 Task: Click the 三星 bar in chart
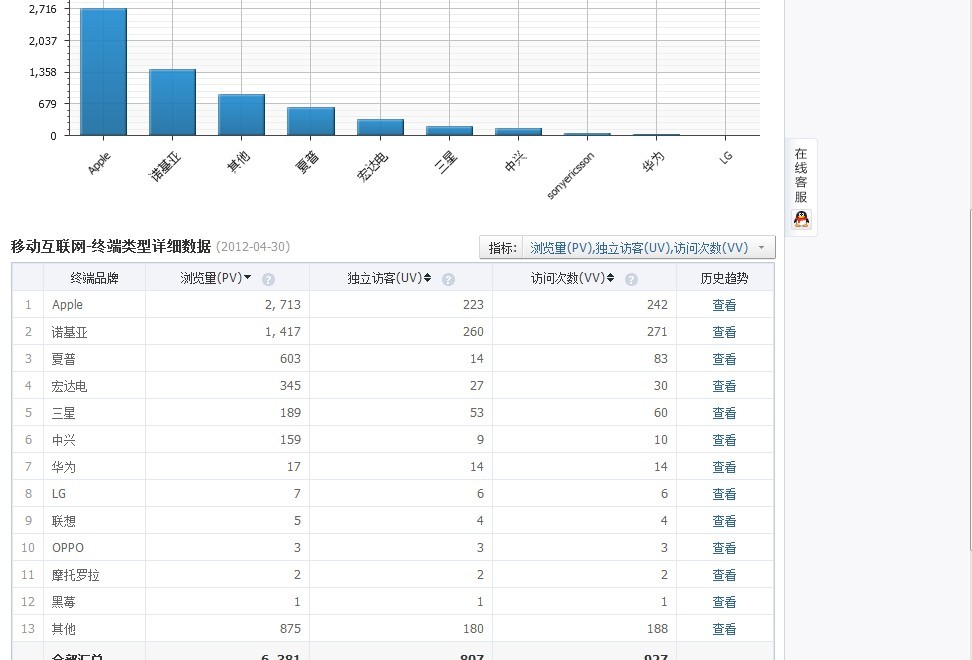coord(449,131)
